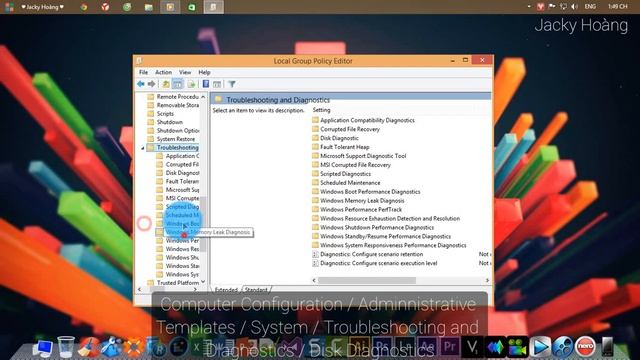Click the ENG language indicator in tray
The image size is (640, 360).
(x=590, y=7)
